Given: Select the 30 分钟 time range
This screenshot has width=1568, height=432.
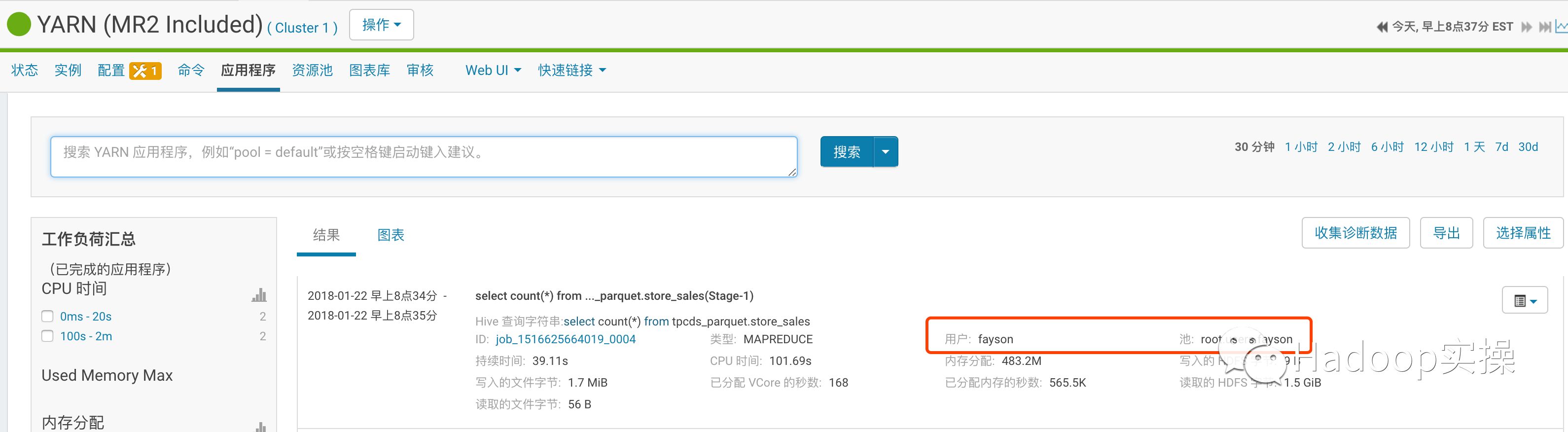Looking at the screenshot, I should [x=1254, y=147].
